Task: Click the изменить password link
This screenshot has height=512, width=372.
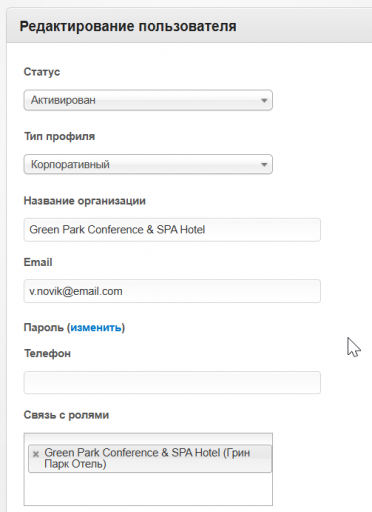Action: (x=96, y=328)
